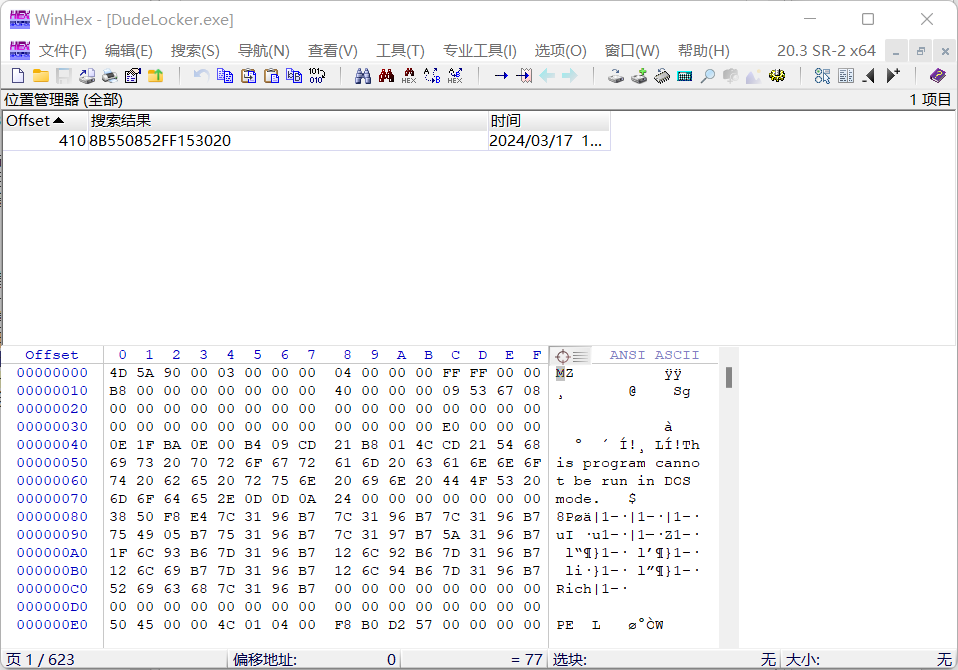
Task: Click the magnifier Analyze icon
Action: pos(708,76)
